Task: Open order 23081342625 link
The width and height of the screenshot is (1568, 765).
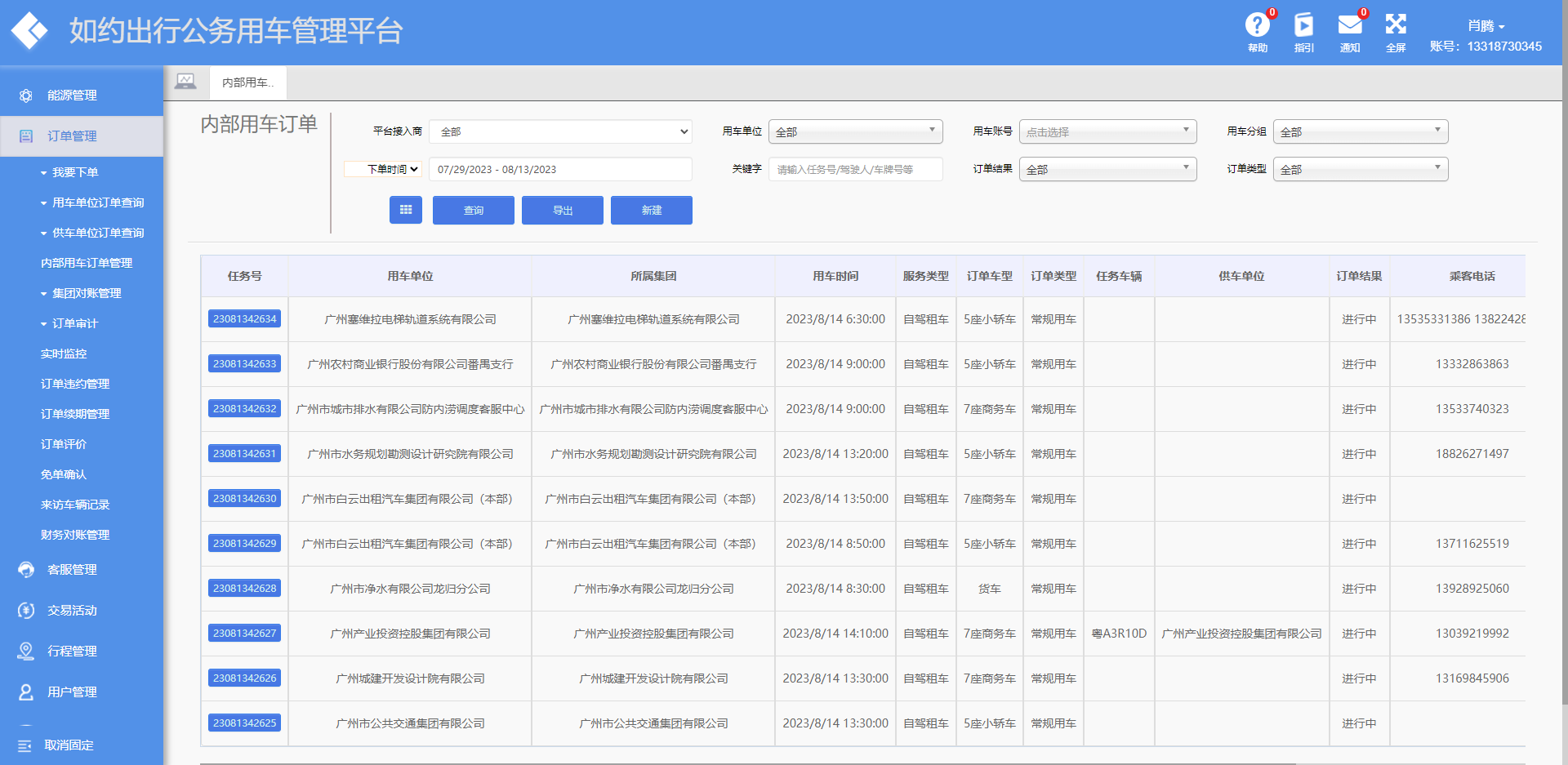Action: tap(245, 723)
